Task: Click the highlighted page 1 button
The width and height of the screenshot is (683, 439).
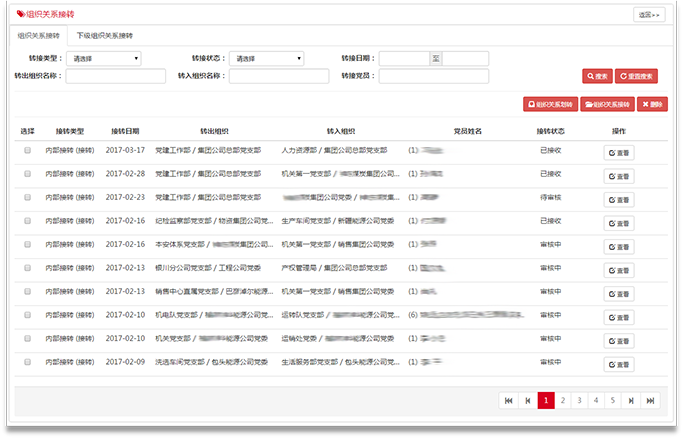Action: tap(546, 401)
